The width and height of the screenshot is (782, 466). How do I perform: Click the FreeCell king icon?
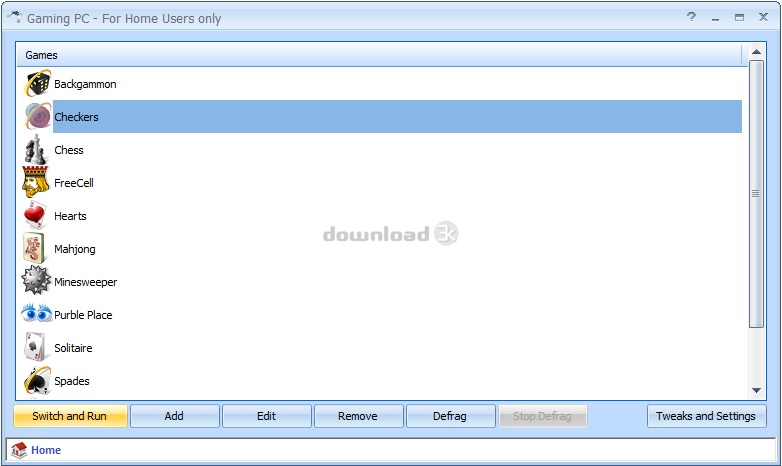click(36, 182)
